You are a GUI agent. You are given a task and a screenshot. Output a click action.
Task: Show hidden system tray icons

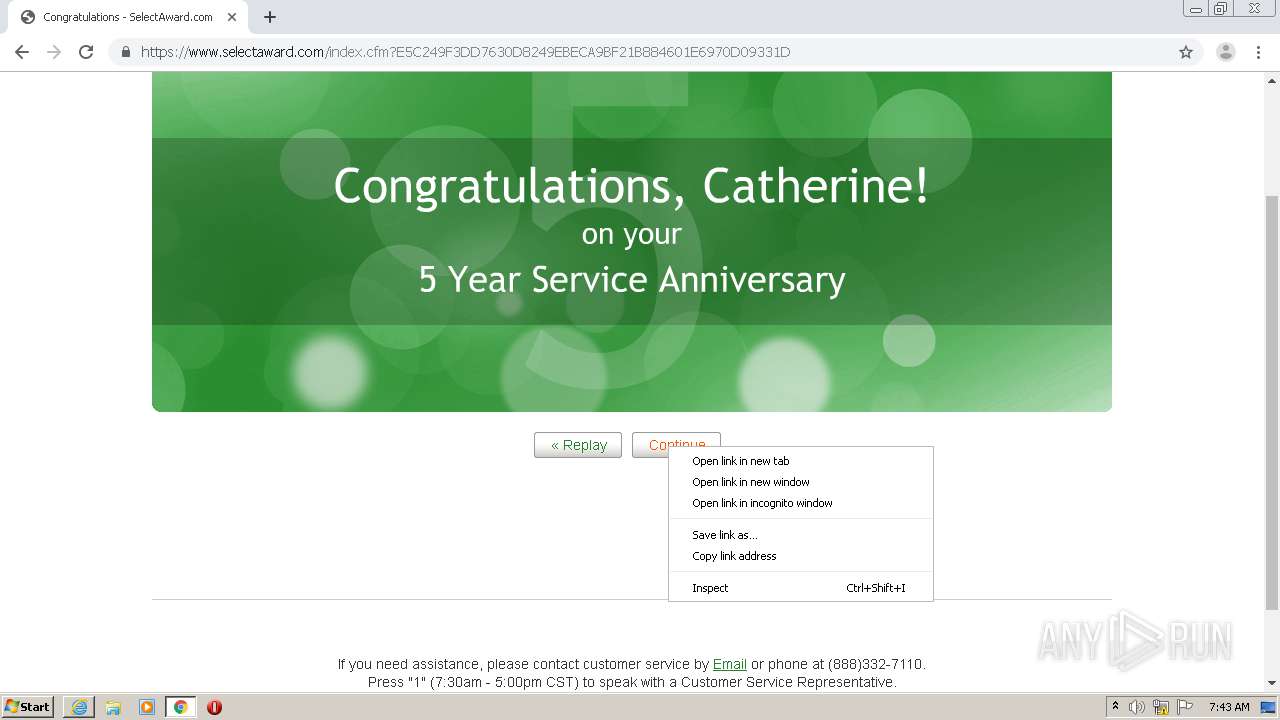point(1116,707)
